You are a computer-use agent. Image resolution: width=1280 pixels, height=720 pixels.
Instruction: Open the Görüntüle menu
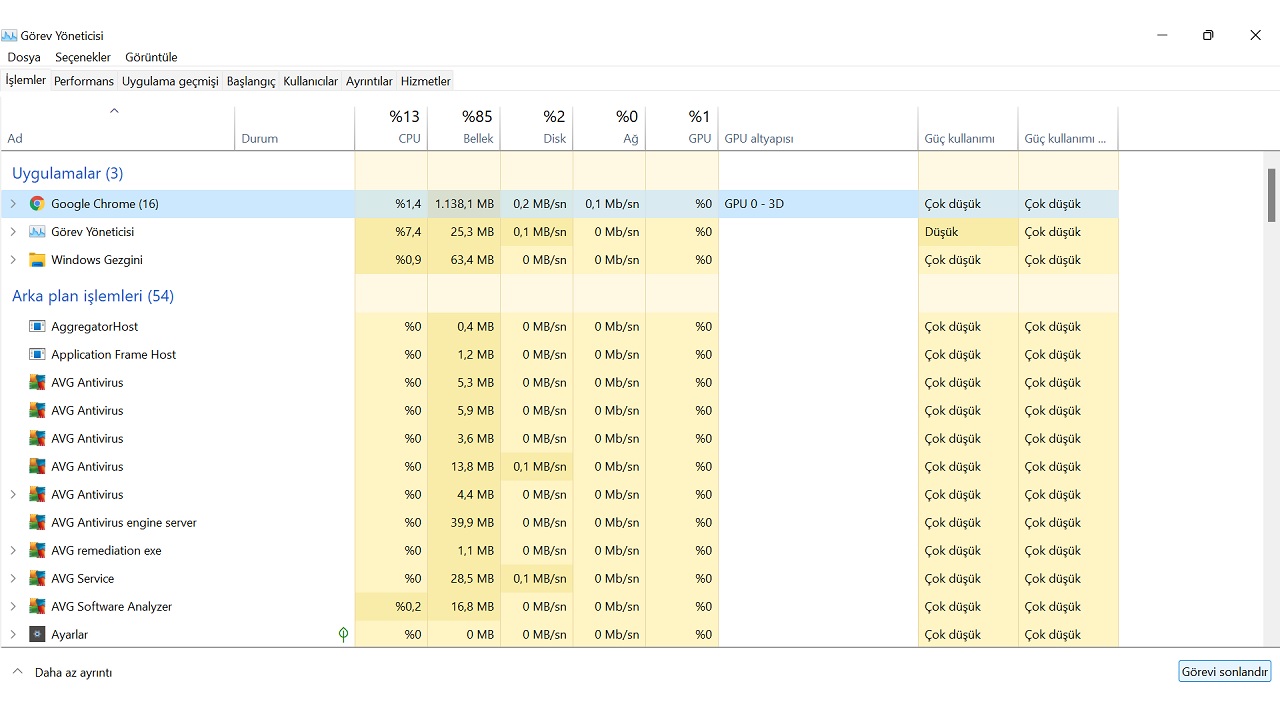[x=151, y=57]
